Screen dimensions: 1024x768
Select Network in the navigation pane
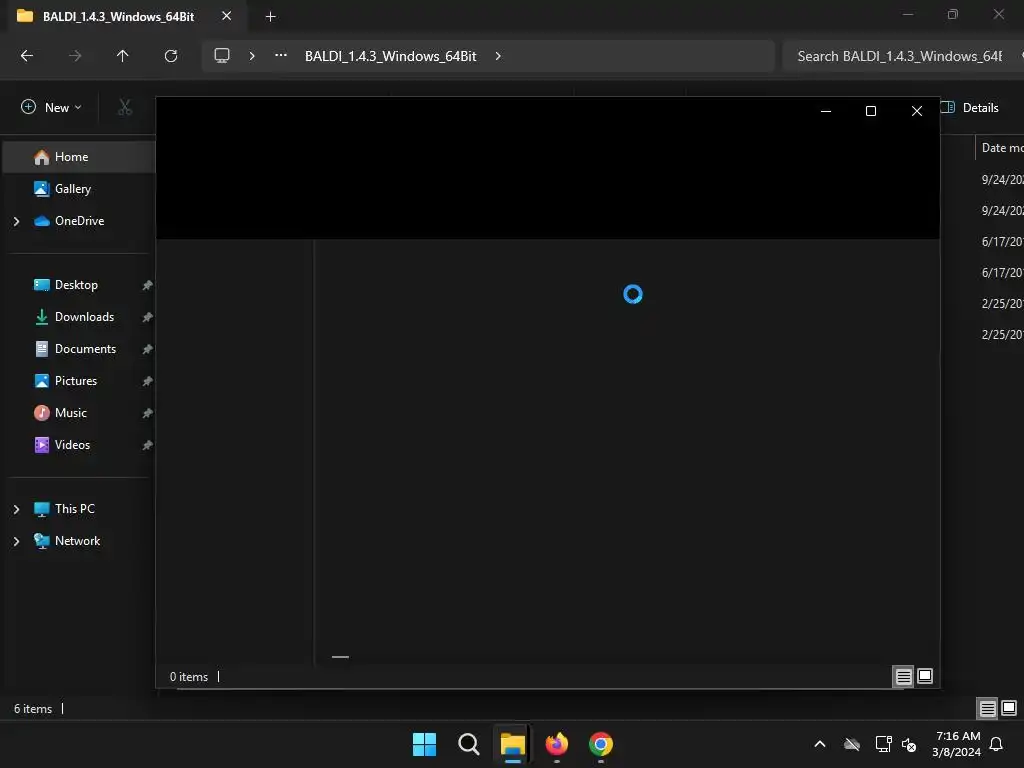pyautogui.click(x=79, y=541)
